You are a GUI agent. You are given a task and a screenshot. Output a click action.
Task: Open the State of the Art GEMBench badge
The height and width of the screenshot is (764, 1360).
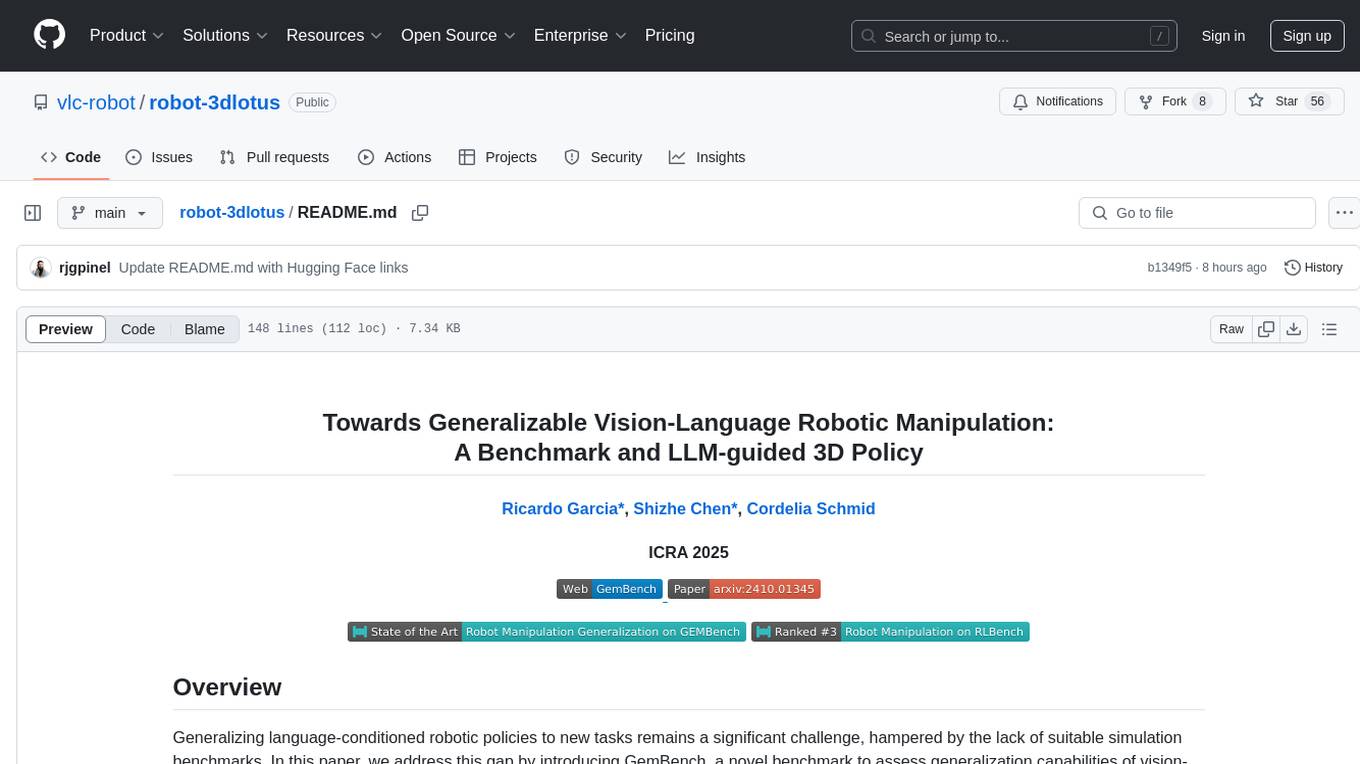[x=547, y=632]
